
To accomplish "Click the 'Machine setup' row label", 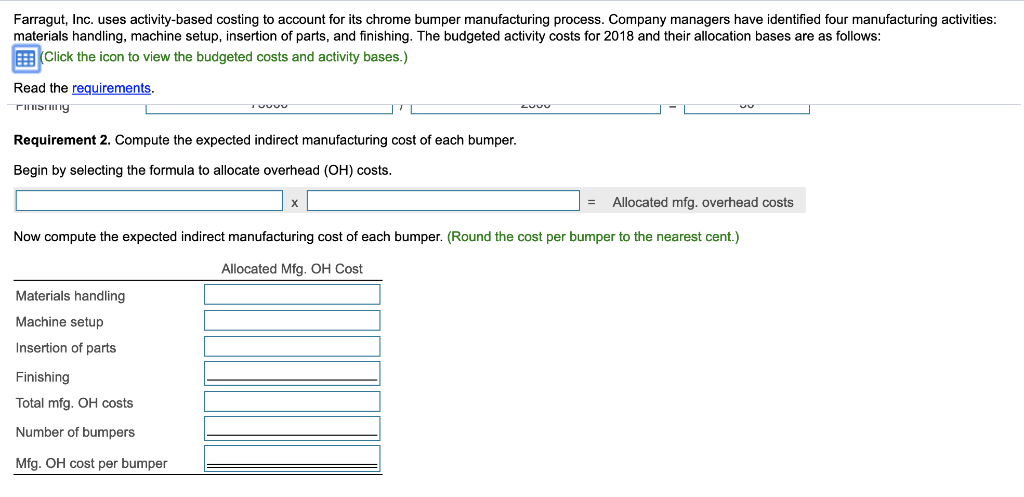I will pyautogui.click(x=59, y=322).
